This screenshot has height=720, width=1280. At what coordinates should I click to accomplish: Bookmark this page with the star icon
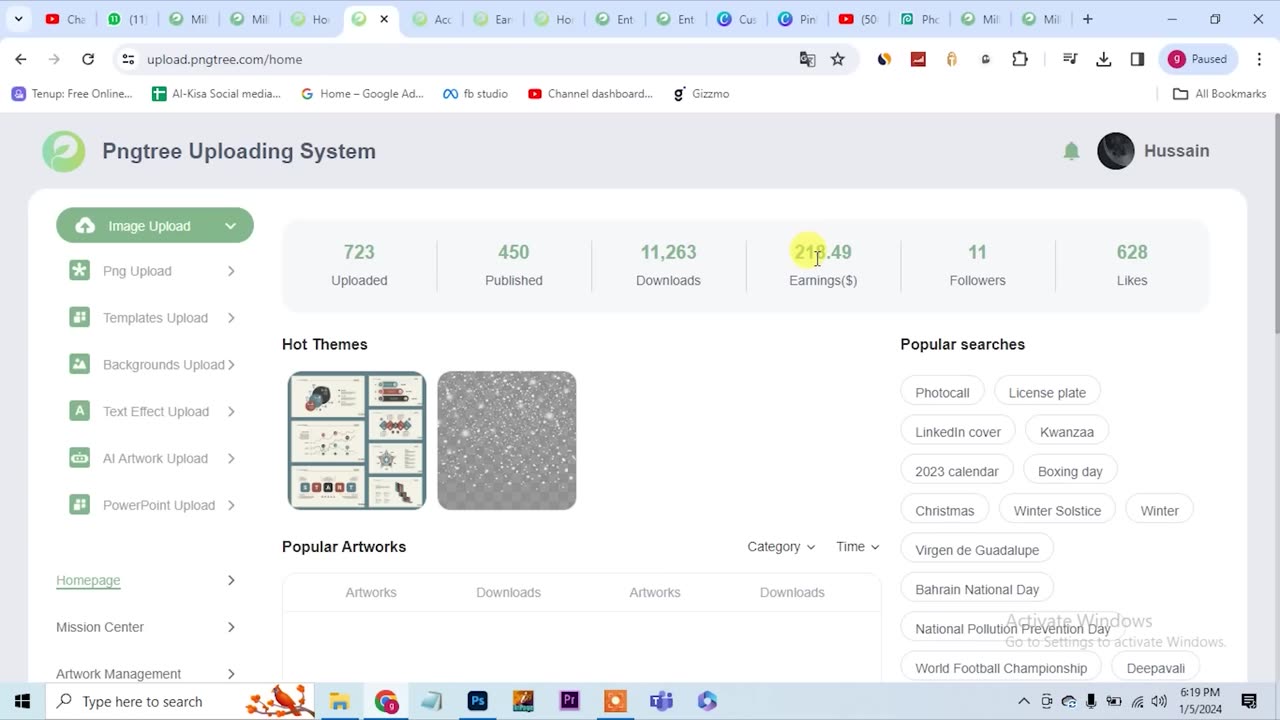[838, 59]
